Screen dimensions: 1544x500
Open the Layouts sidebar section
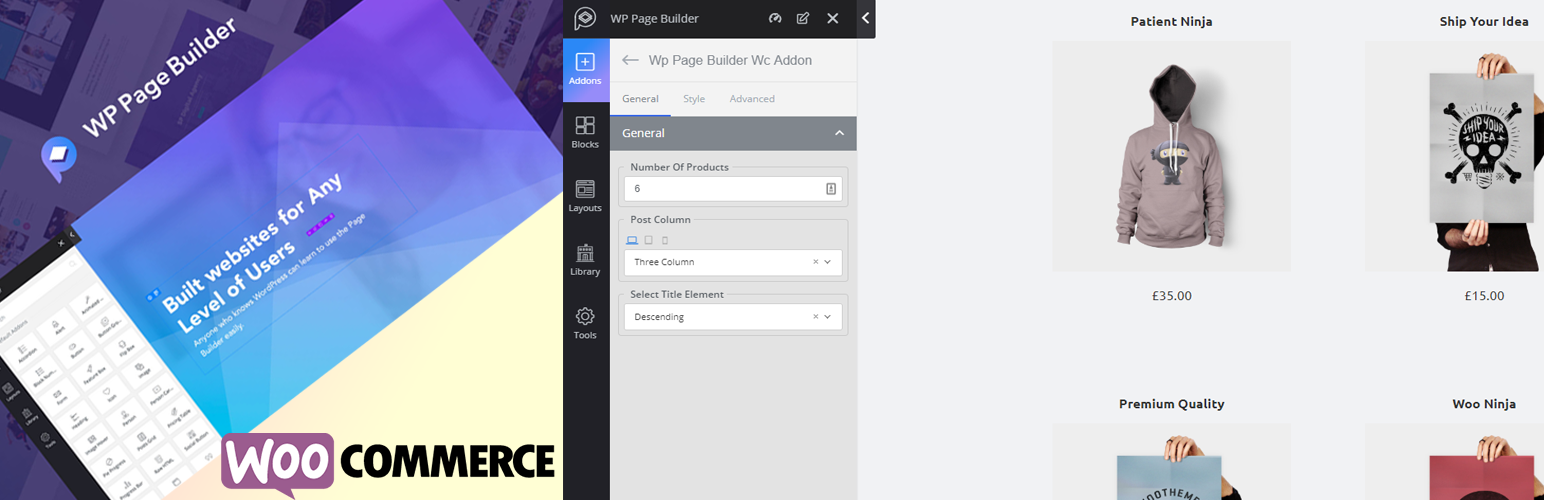(585, 196)
